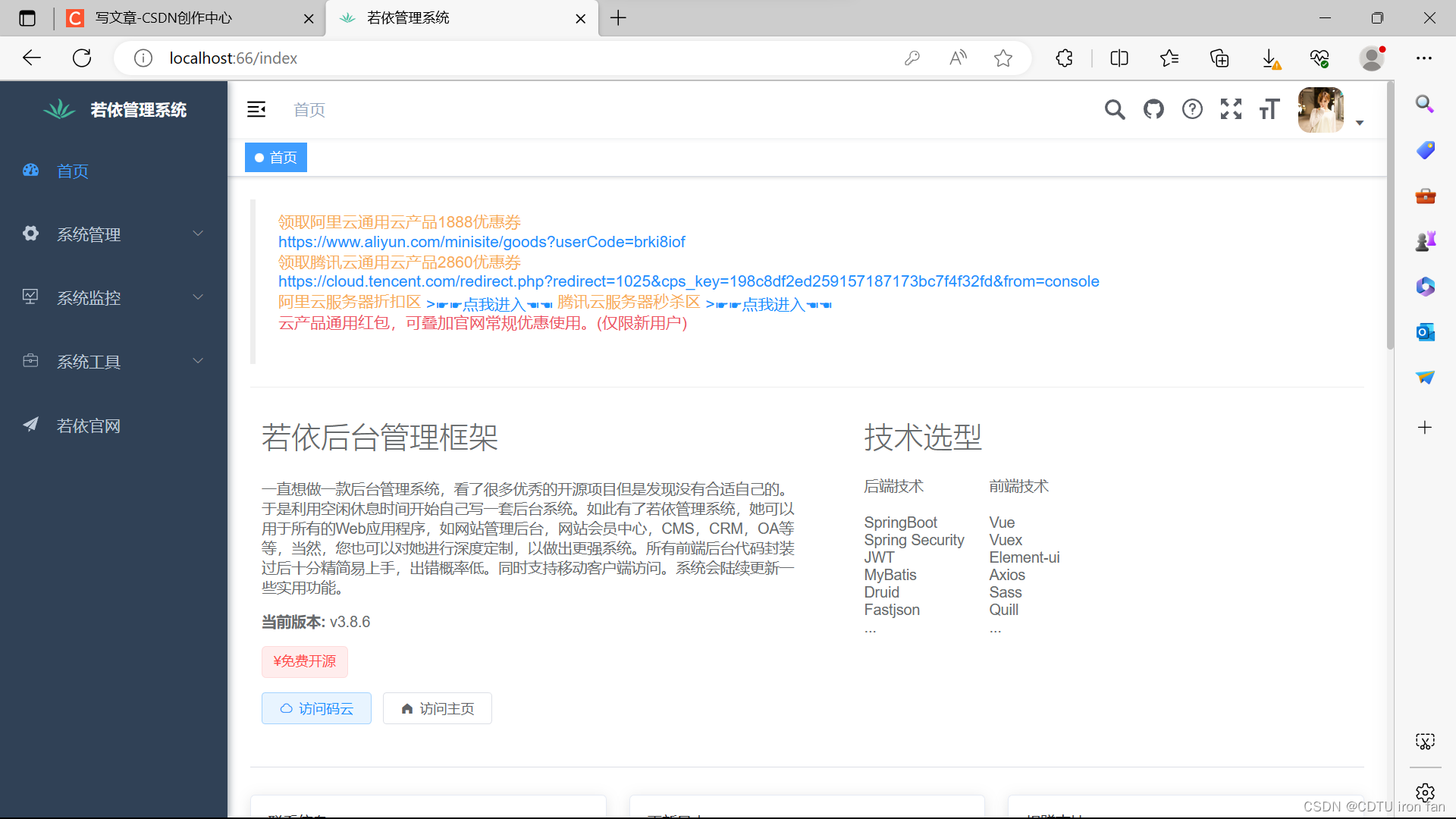The image size is (1456, 819).
Task: Expand the 系统管理 menu
Action: [x=89, y=234]
